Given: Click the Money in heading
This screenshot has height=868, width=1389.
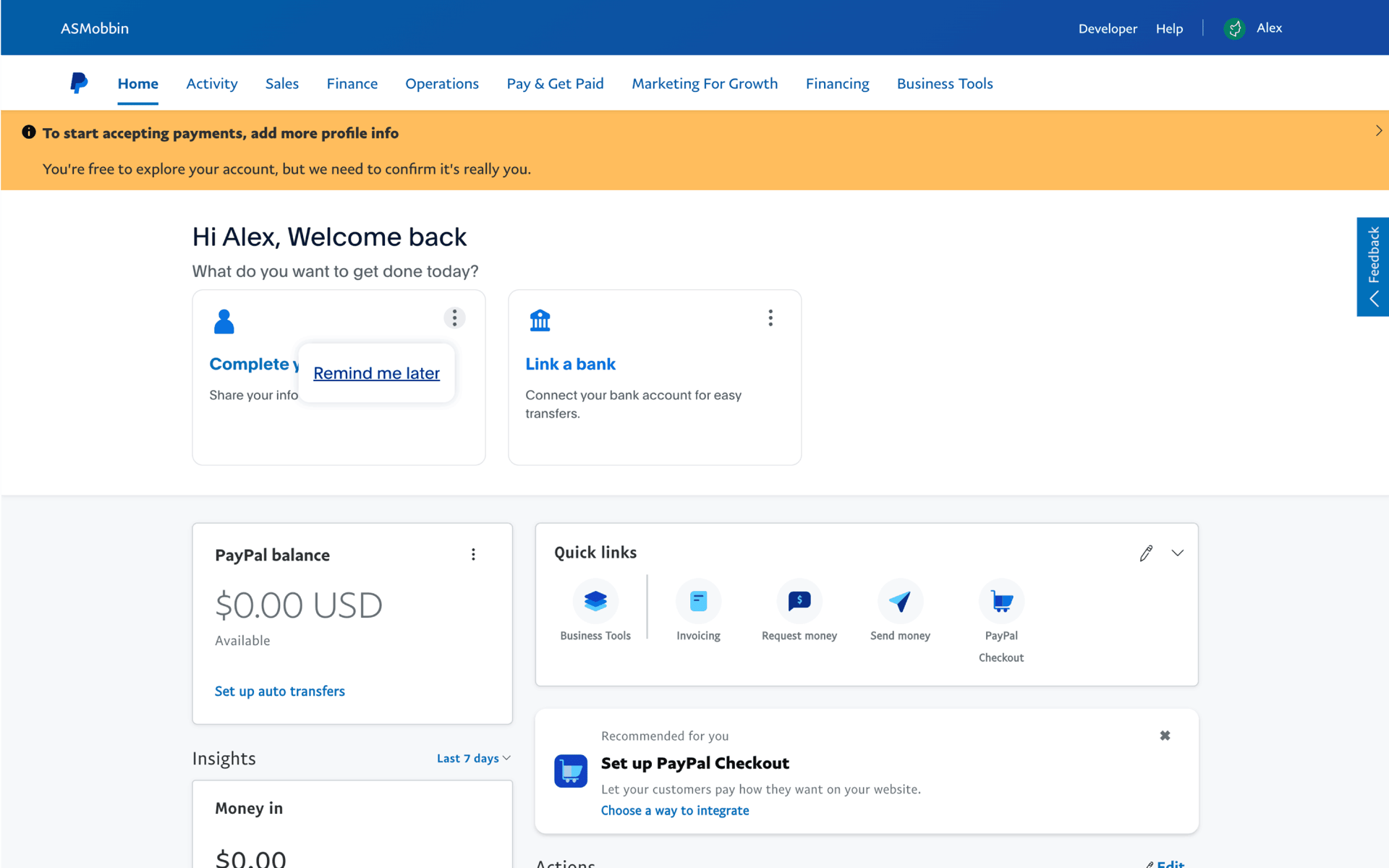Looking at the screenshot, I should [249, 808].
